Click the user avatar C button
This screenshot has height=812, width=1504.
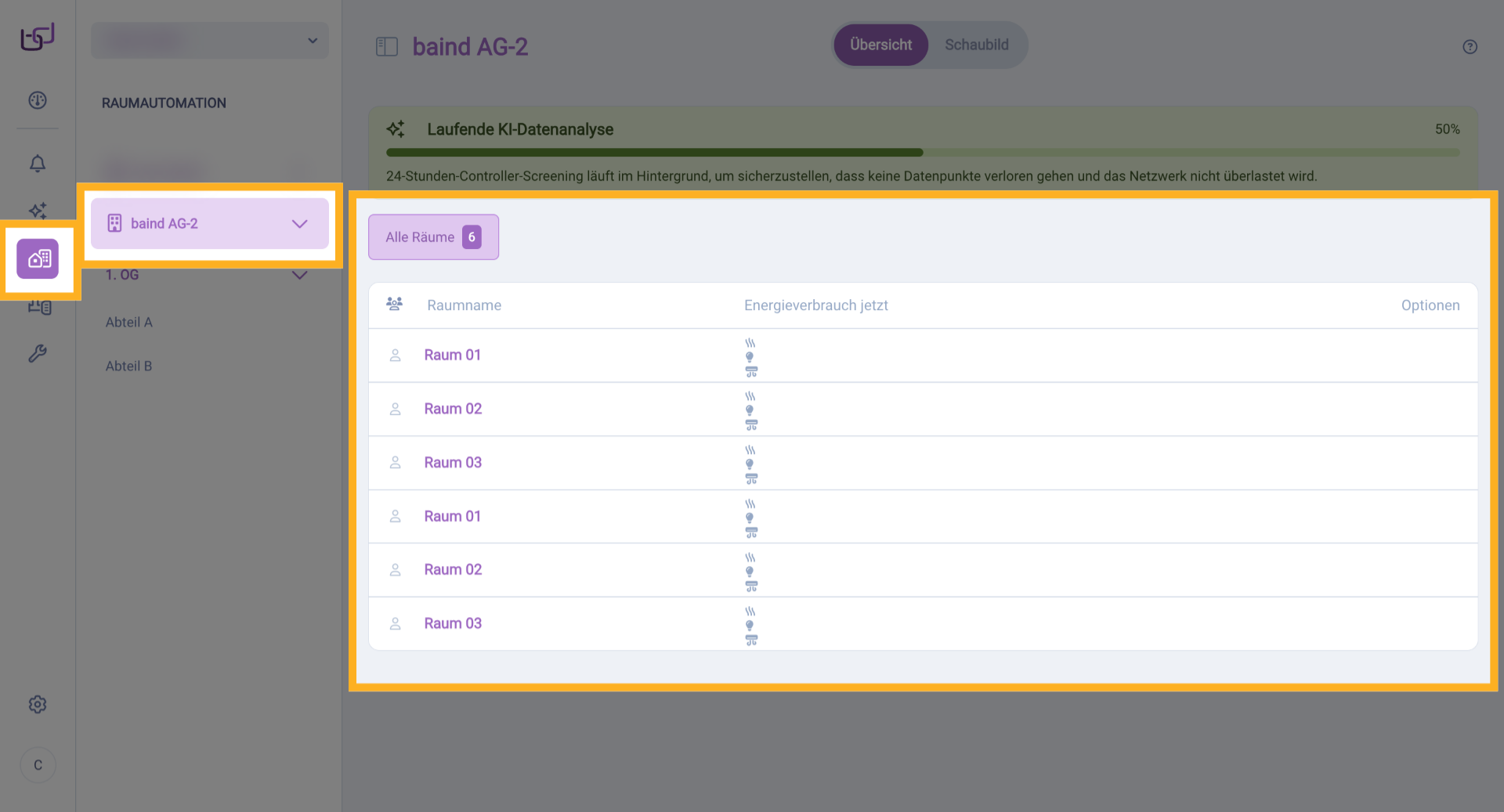coord(38,765)
